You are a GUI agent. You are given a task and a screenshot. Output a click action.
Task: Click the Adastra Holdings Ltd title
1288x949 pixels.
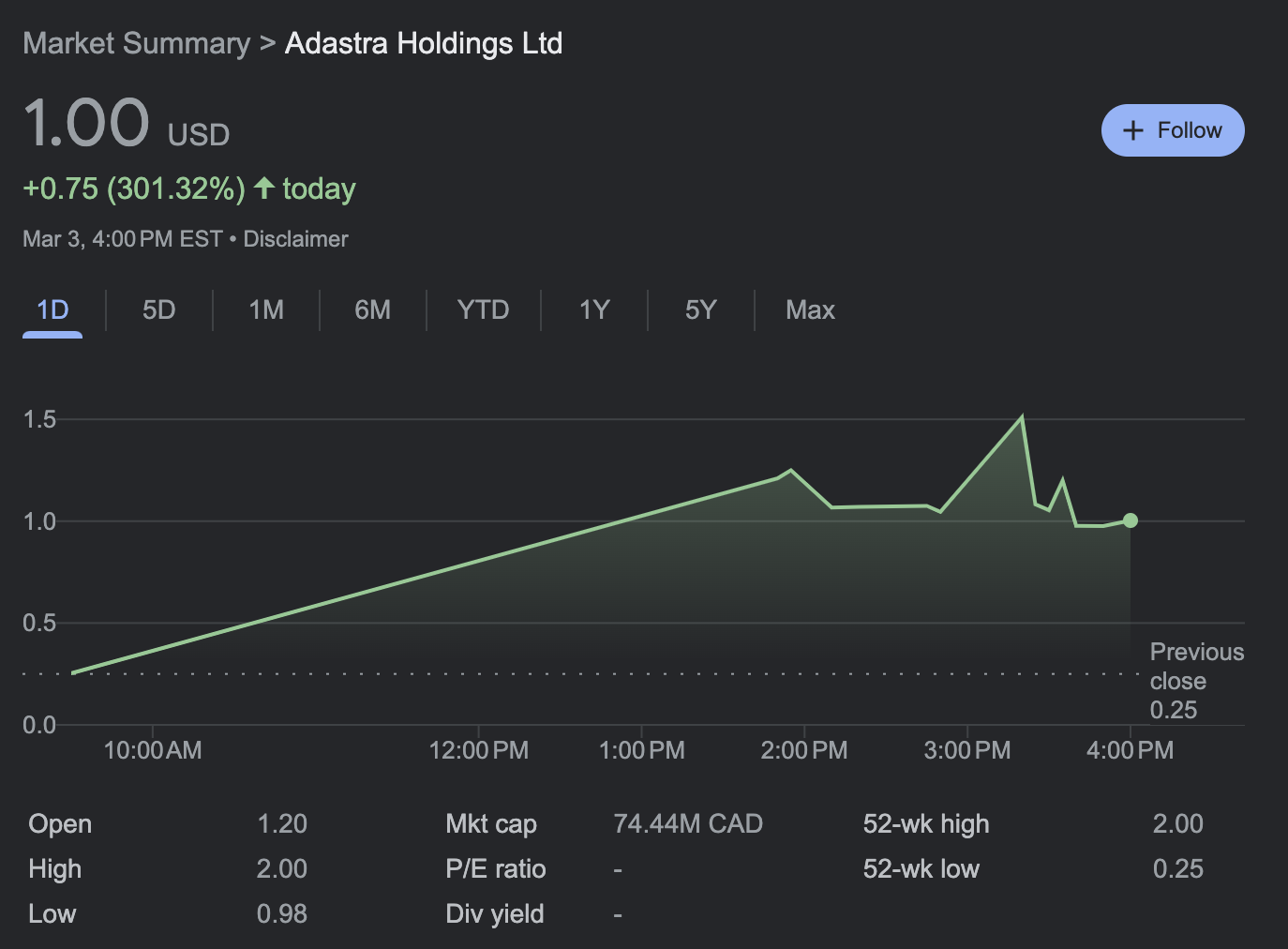424,43
